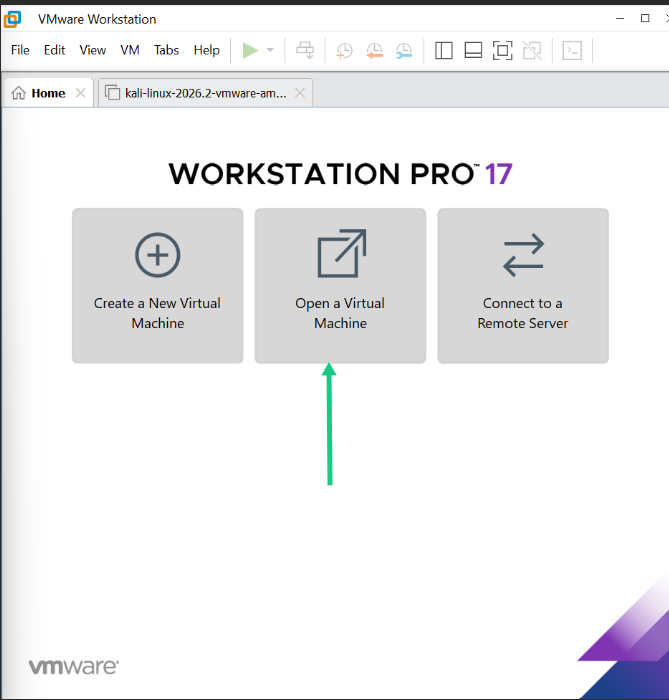Close the kali-linux tab
This screenshot has height=700, width=669.
click(x=300, y=93)
